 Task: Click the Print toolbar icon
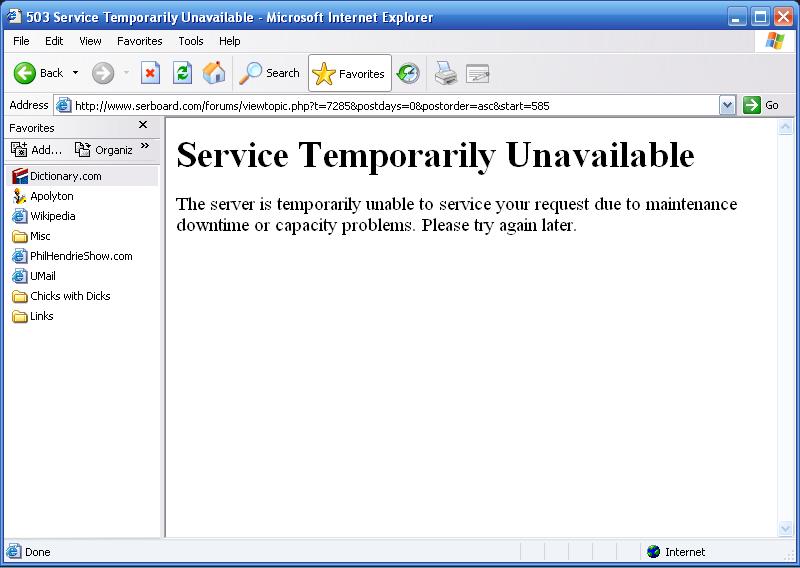(445, 73)
